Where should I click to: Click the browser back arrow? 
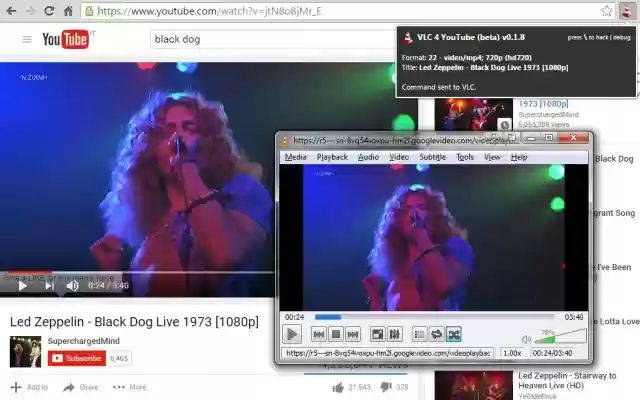click(x=11, y=11)
